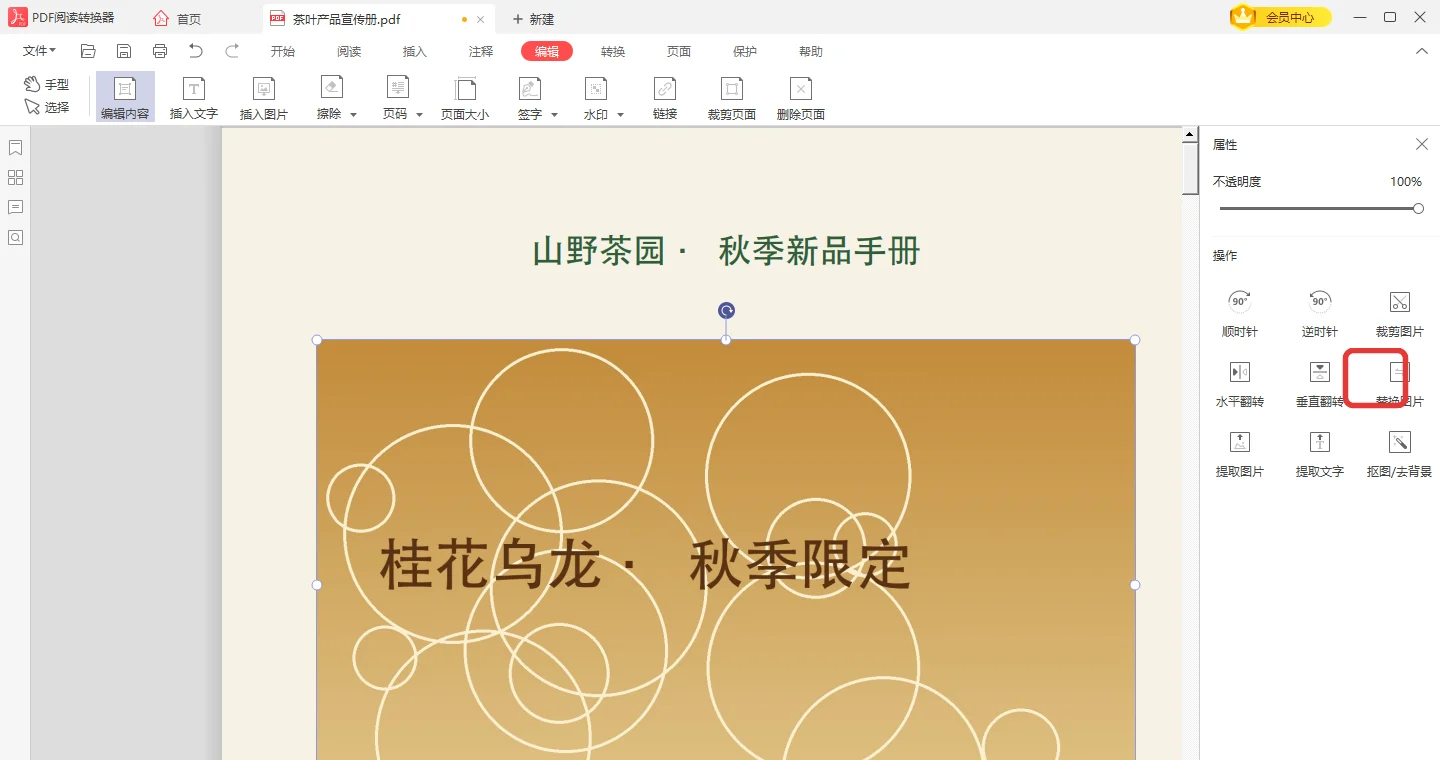The height and width of the screenshot is (760, 1440).
Task: Close the Properties (属性) panel
Action: [1422, 145]
